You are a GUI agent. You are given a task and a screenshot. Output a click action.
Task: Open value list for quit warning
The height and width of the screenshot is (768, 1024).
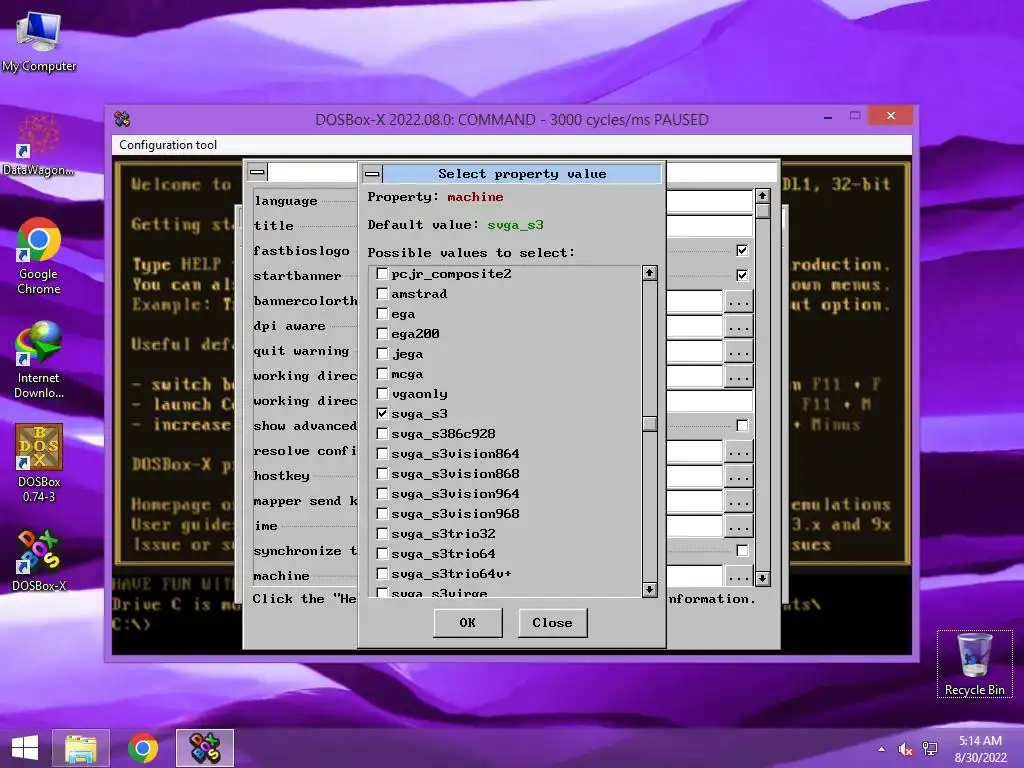pyautogui.click(x=739, y=351)
